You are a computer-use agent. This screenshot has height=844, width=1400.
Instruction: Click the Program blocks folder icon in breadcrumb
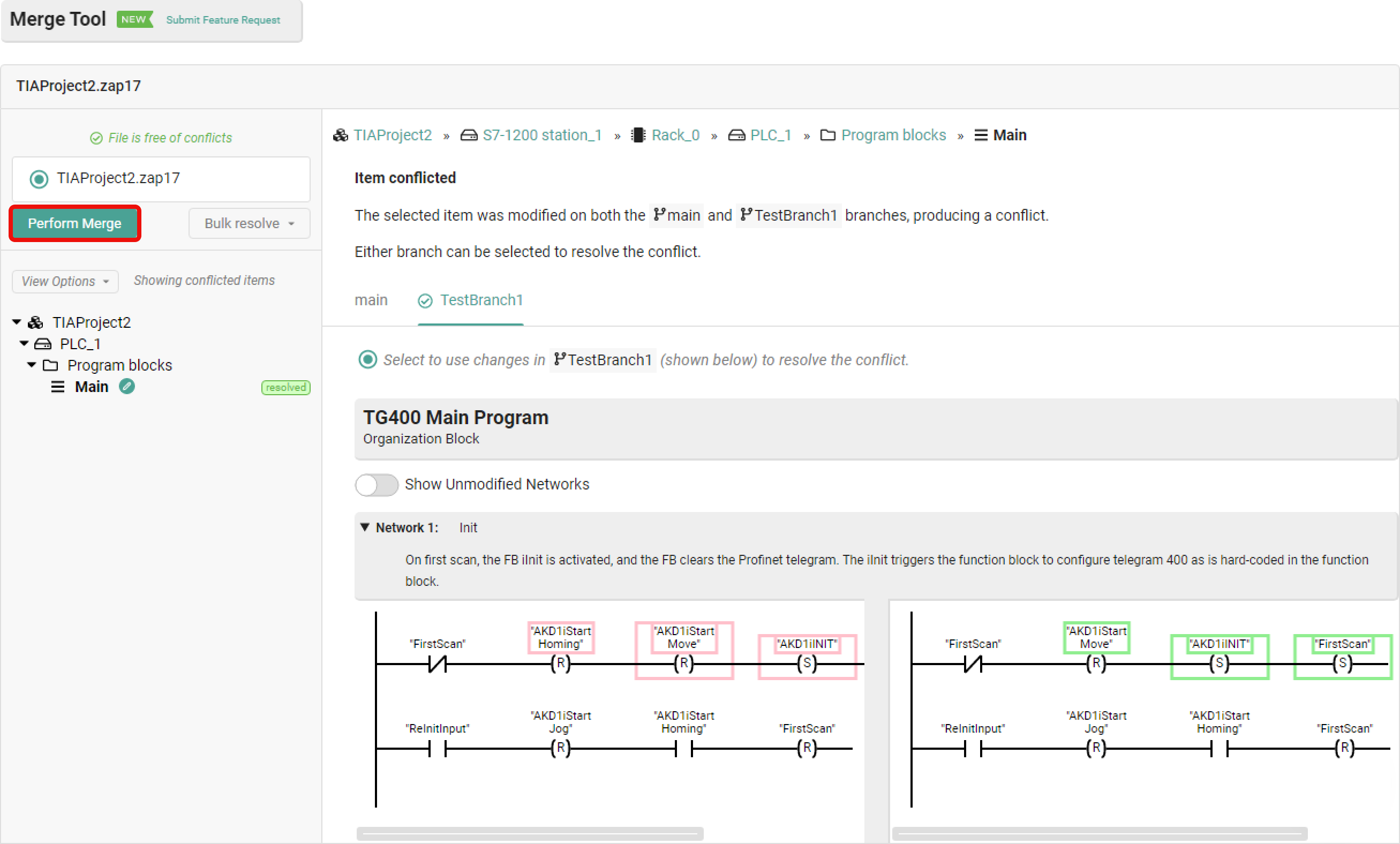[x=827, y=135]
